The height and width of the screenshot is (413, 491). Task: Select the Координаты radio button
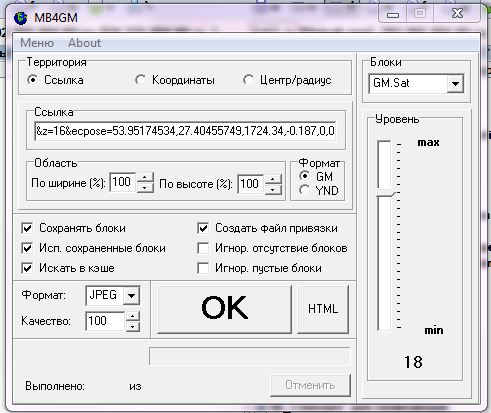(140, 80)
